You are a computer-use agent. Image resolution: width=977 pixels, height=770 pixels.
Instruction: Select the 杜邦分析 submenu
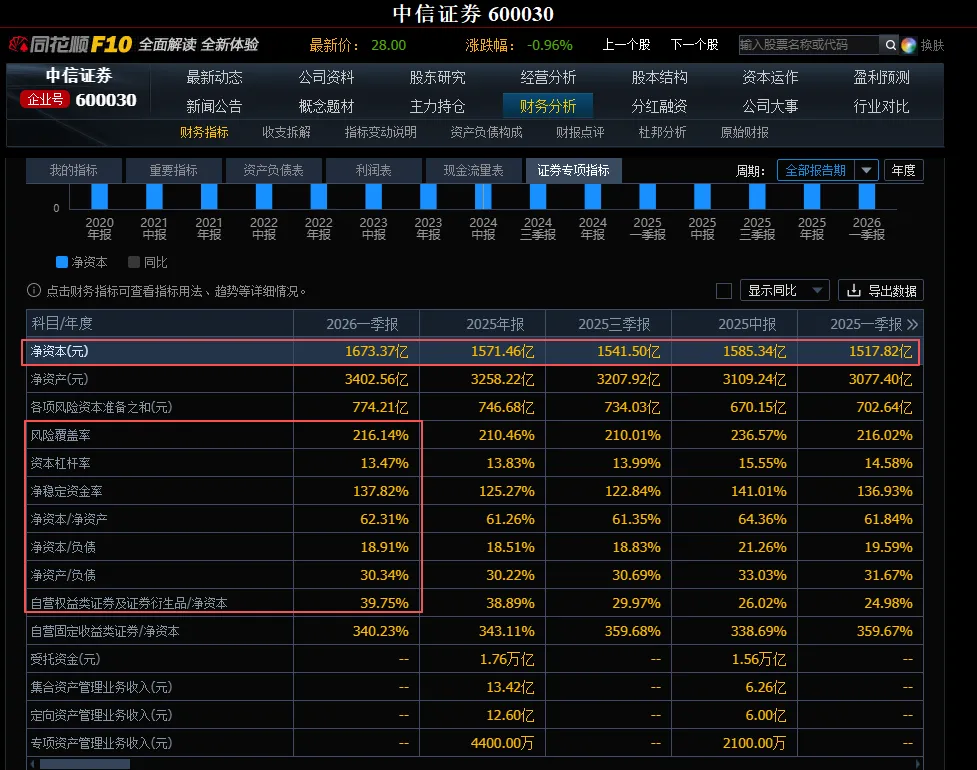point(662,133)
